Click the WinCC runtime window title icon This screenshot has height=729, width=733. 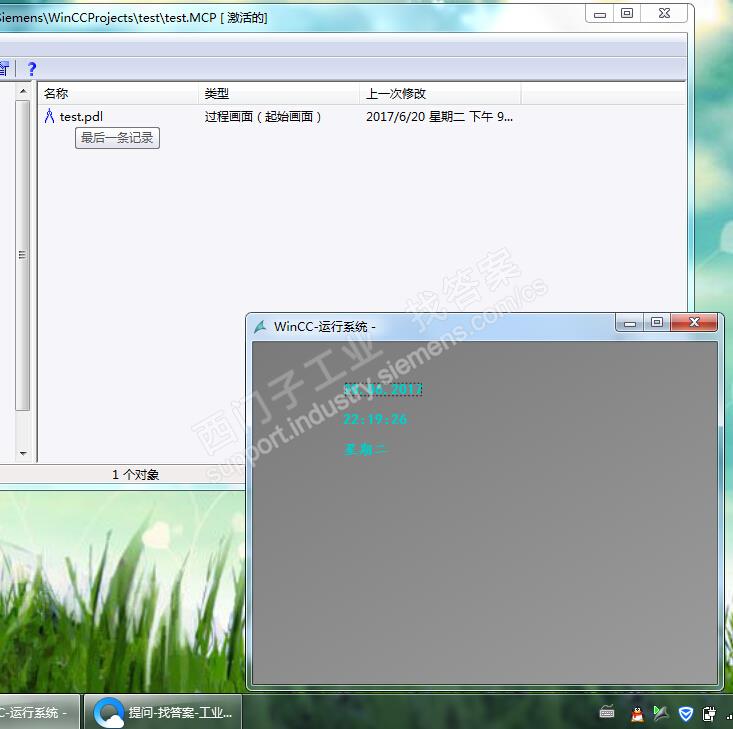[x=260, y=326]
